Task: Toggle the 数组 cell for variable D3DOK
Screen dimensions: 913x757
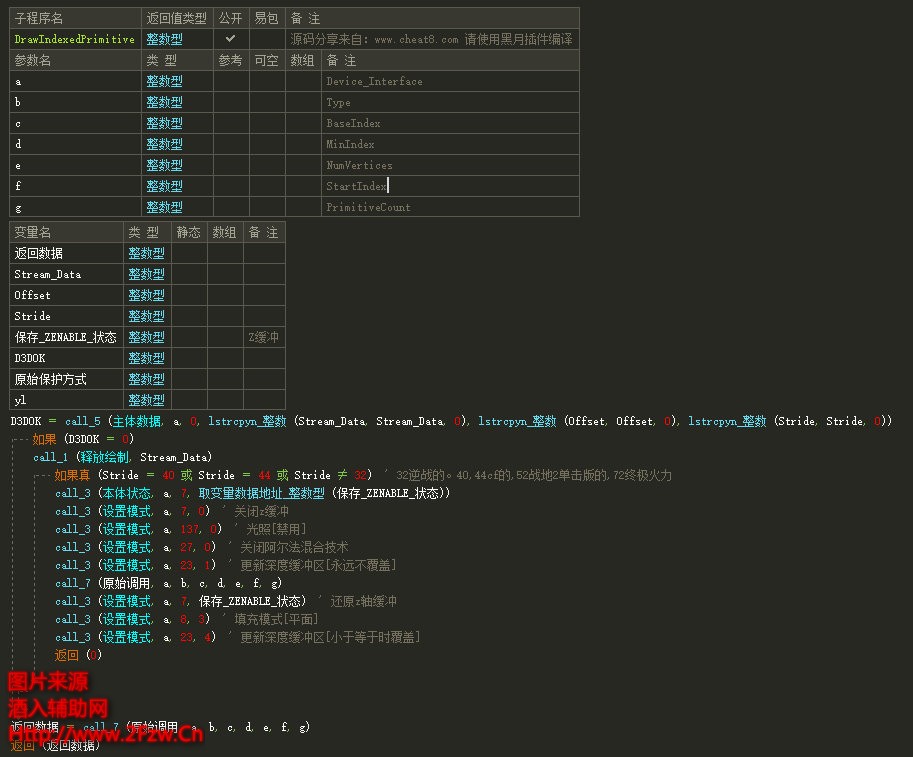Action: (225, 358)
